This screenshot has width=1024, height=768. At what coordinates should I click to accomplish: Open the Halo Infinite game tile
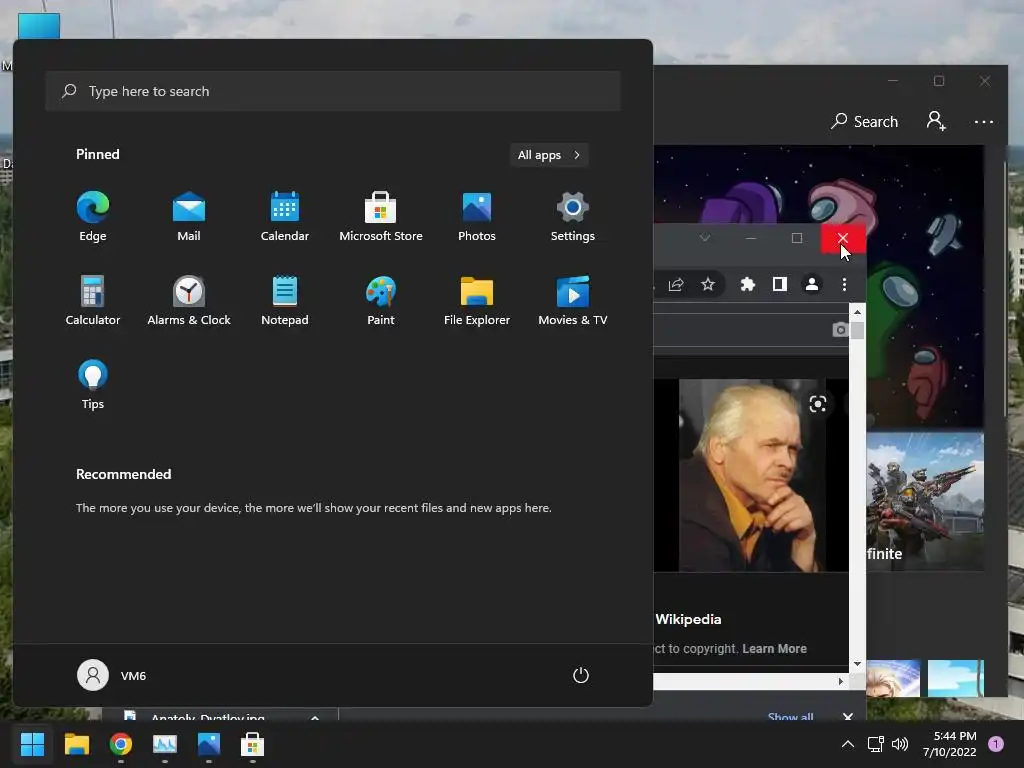[x=925, y=502]
